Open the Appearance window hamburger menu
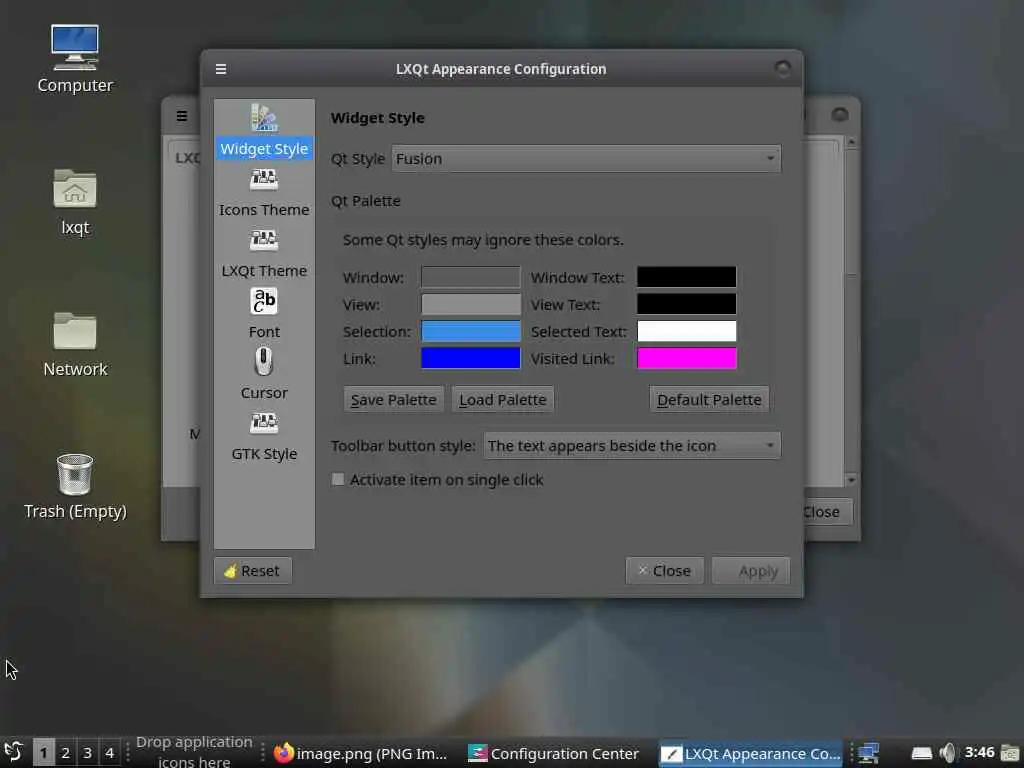Screen dimensions: 1024x768 click(x=221, y=69)
